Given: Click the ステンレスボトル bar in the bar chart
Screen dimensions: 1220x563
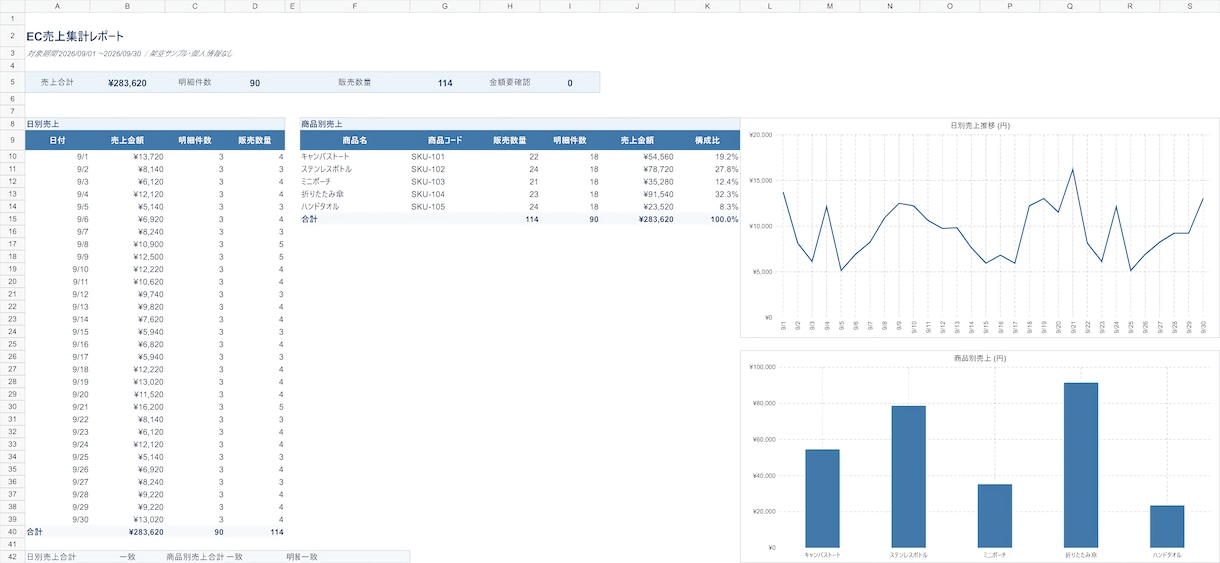Looking at the screenshot, I should tap(908, 476).
